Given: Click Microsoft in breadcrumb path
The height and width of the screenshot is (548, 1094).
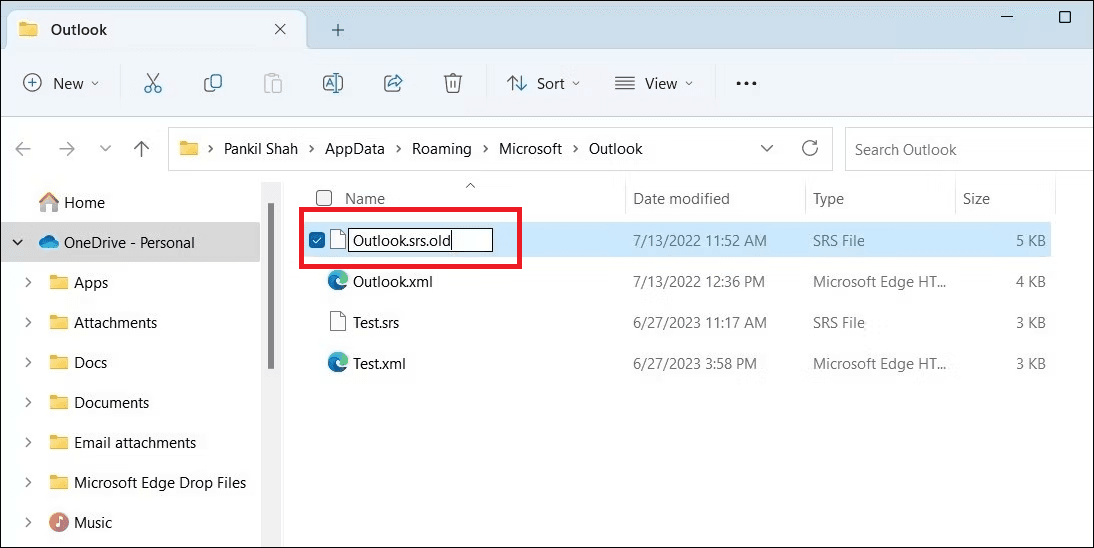Looking at the screenshot, I should point(530,149).
